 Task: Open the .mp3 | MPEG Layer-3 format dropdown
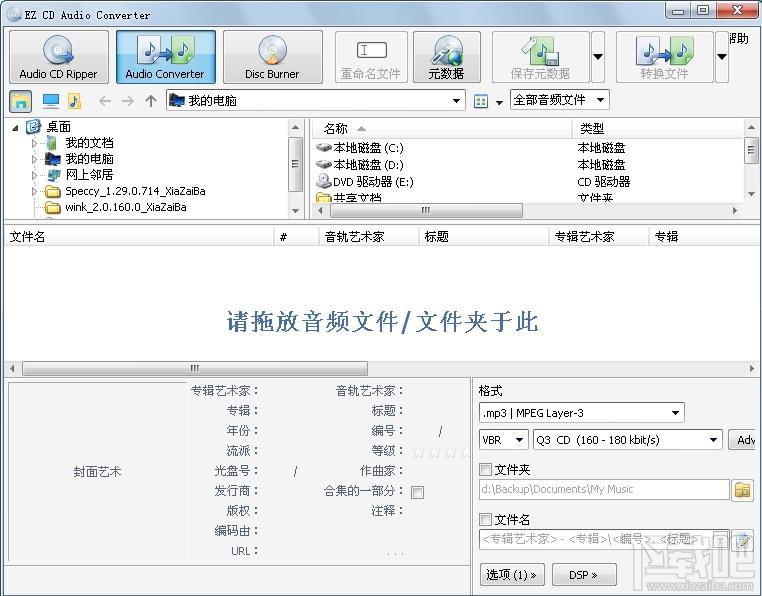coord(582,413)
